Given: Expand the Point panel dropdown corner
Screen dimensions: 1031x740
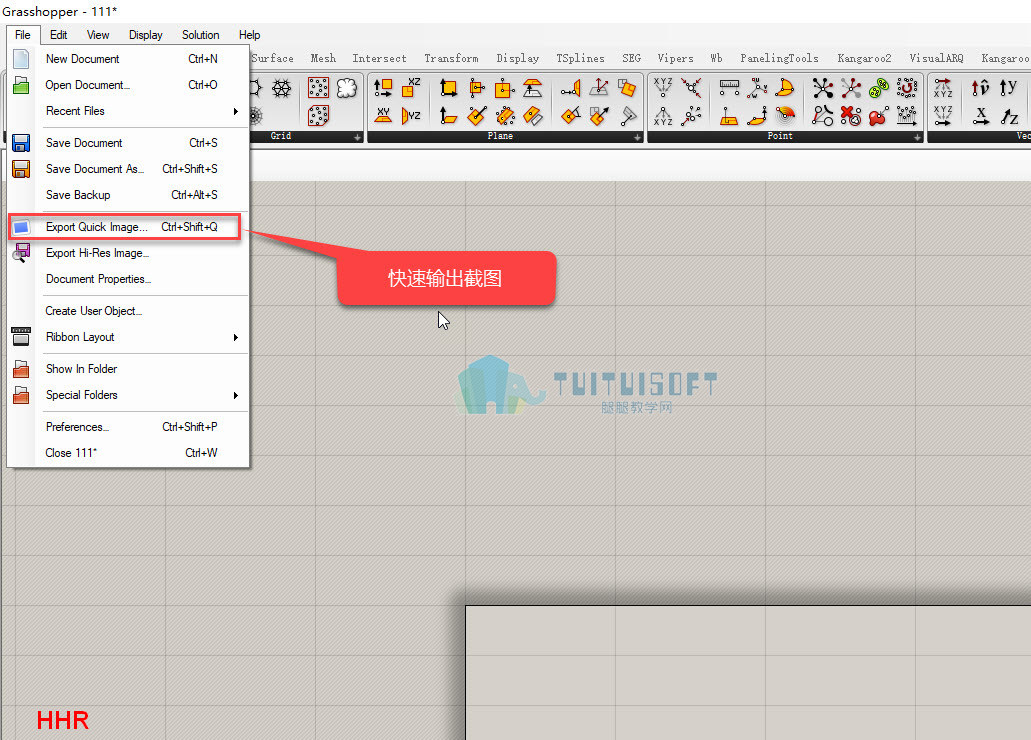Looking at the screenshot, I should click(x=917, y=137).
